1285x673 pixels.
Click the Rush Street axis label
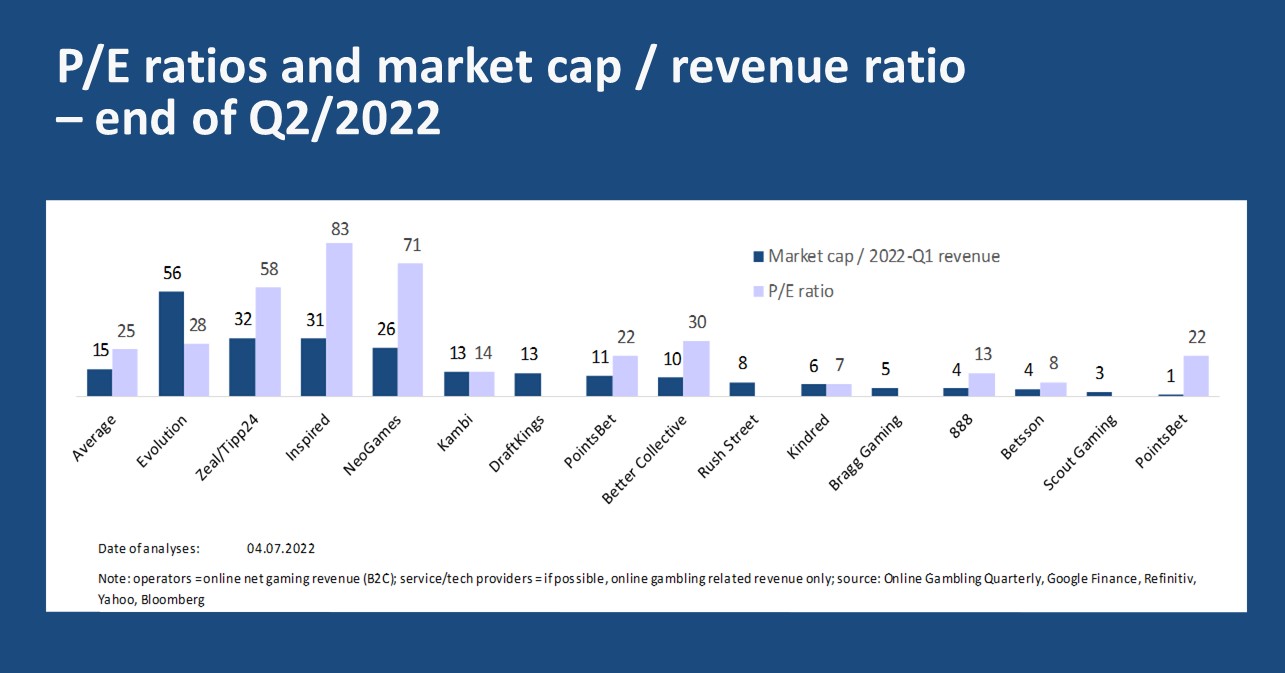click(x=727, y=446)
